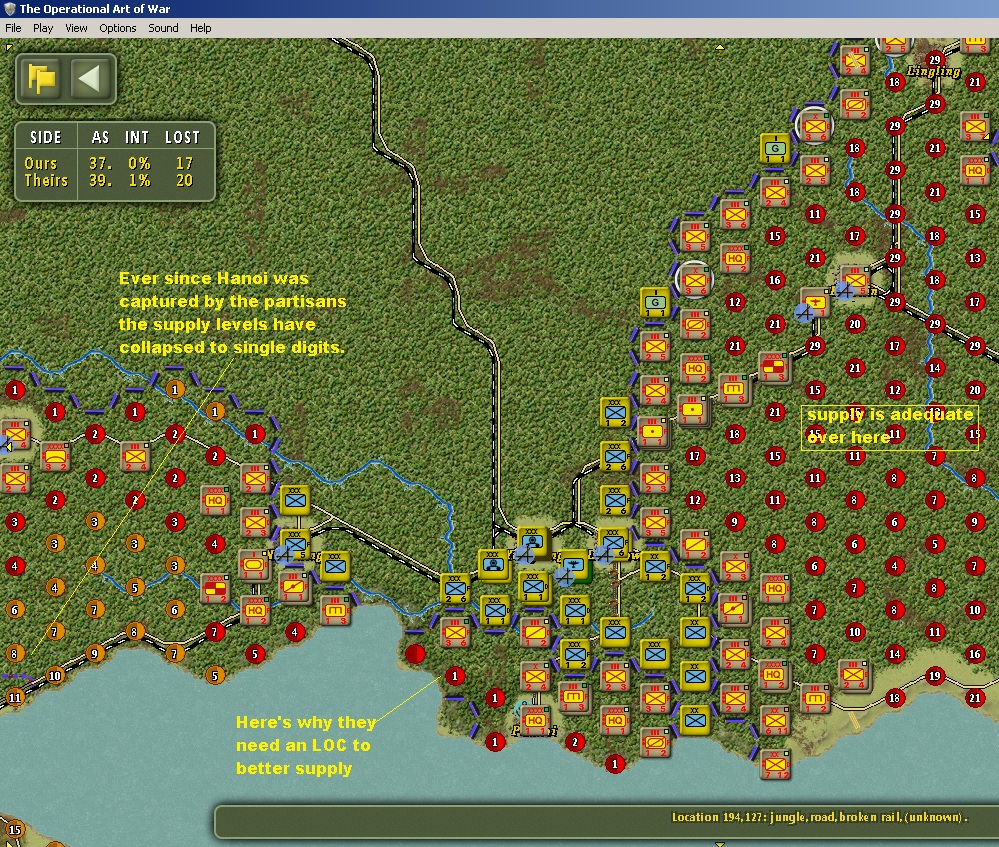Select the tan plain-oval company unit 1-1
Viewport: 999px width, 847px height.
pyautogui.click(x=254, y=565)
